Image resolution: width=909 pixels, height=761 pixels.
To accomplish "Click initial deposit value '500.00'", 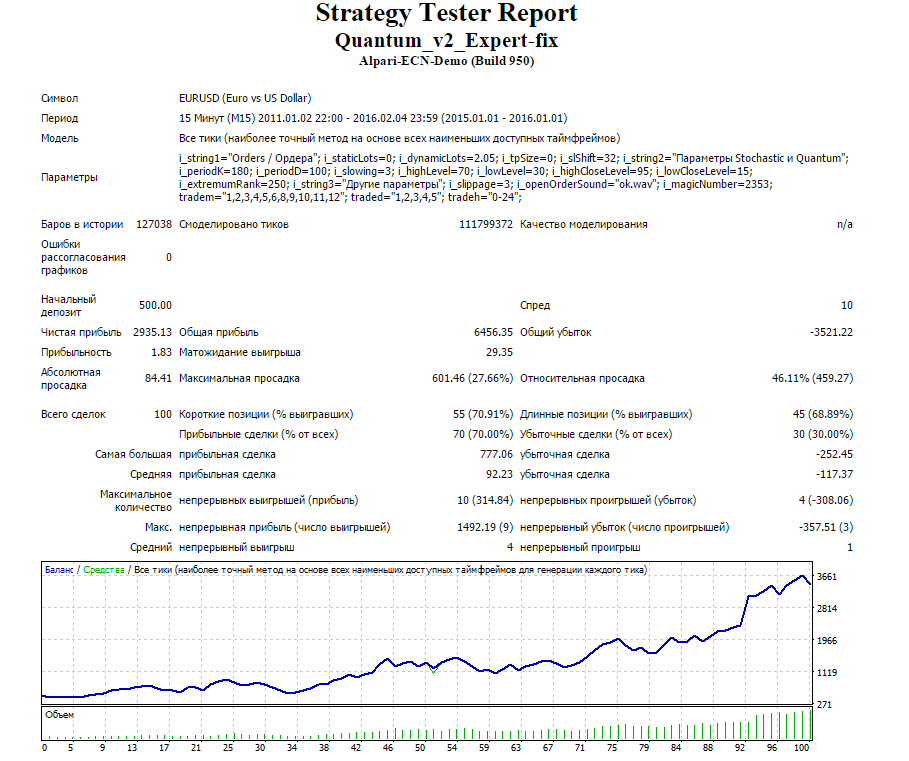I will point(155,305).
